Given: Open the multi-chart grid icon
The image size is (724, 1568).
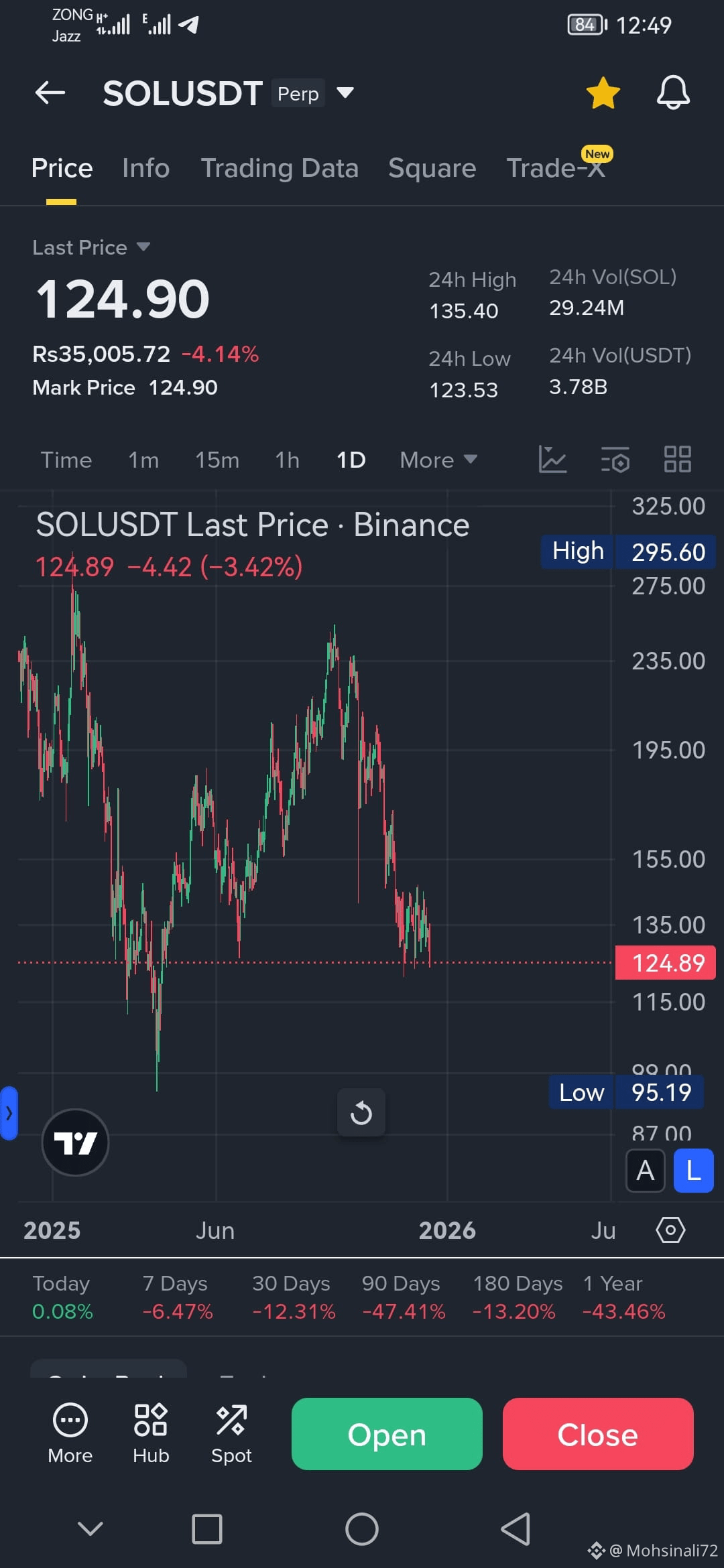Looking at the screenshot, I should pos(677,460).
